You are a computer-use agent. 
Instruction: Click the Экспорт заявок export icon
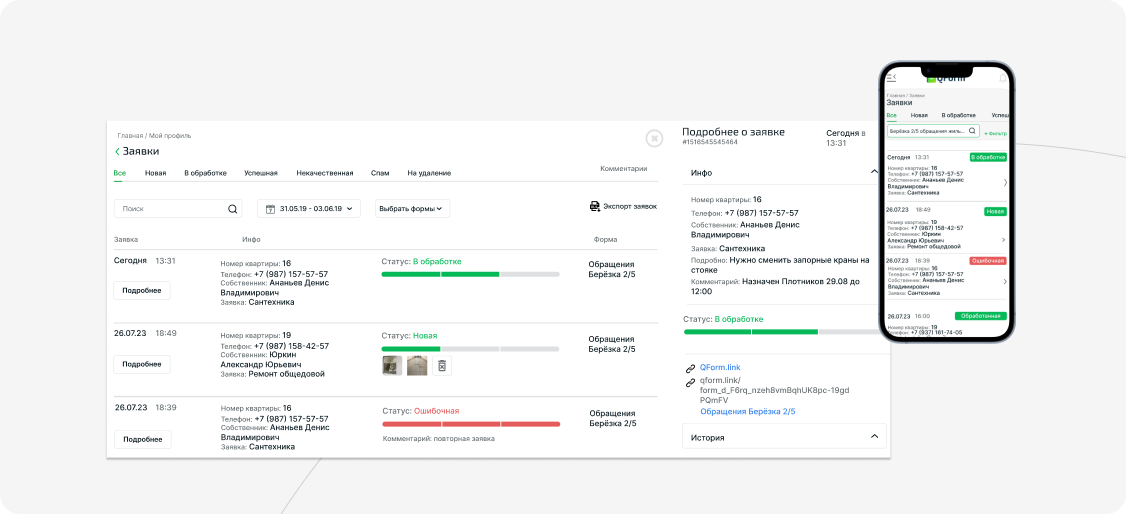pyautogui.click(x=595, y=206)
